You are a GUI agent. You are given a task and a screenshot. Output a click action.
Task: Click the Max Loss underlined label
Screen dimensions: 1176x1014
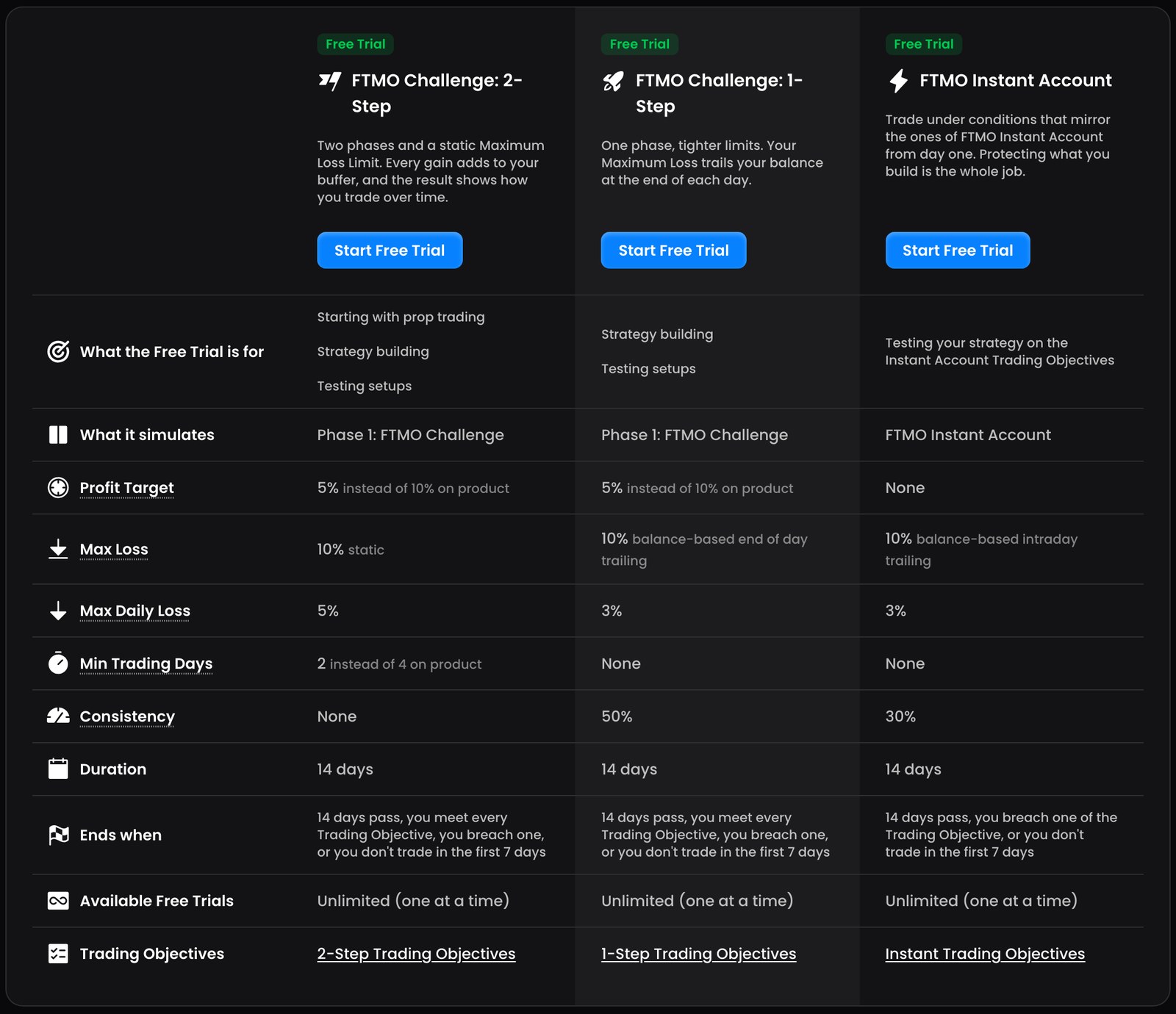(114, 550)
